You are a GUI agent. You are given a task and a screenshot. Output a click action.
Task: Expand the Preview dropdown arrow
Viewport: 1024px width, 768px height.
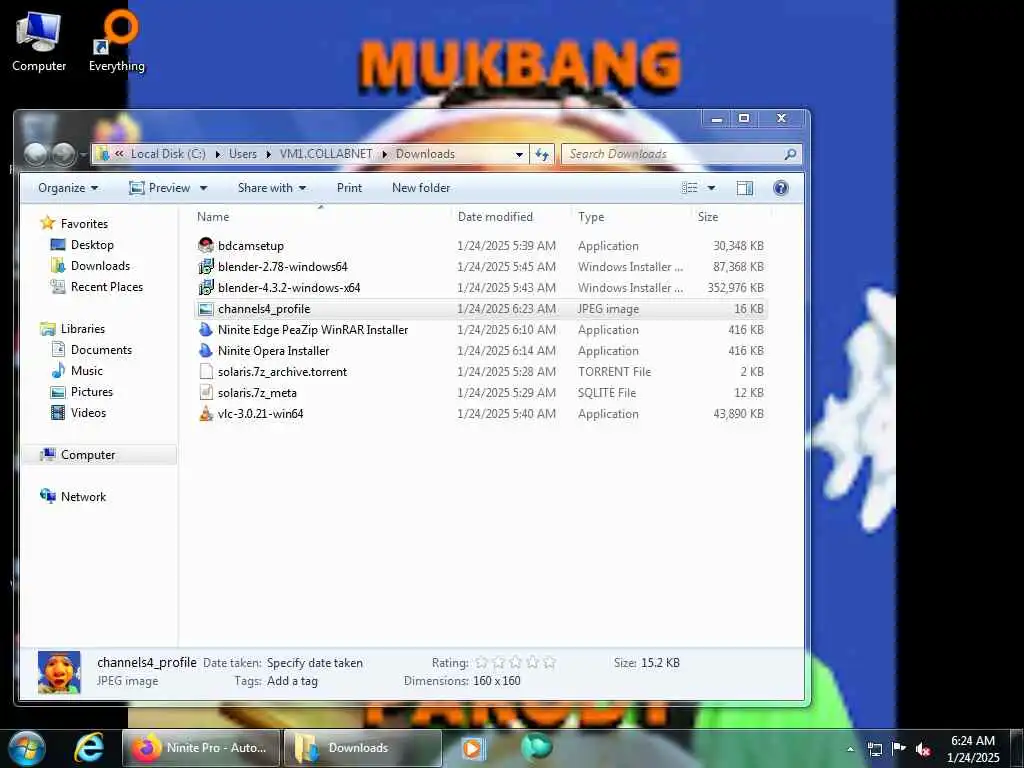tap(203, 188)
